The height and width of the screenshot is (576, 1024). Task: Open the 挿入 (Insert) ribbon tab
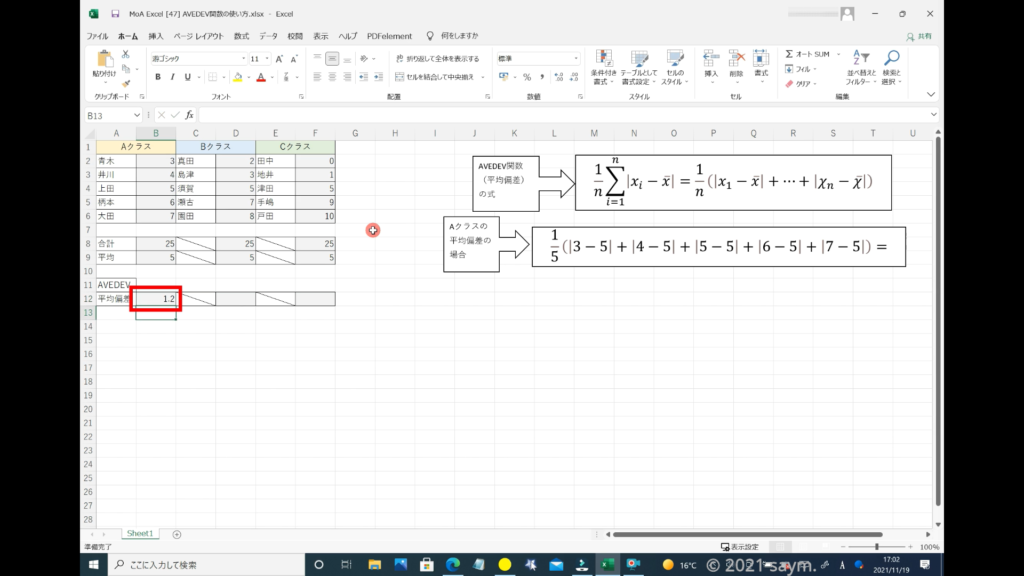[x=156, y=36]
